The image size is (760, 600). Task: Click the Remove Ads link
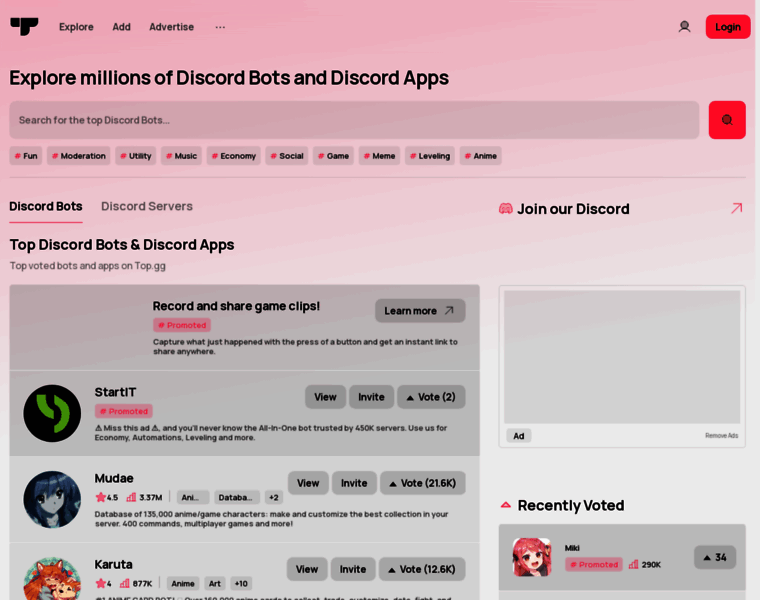coord(721,436)
